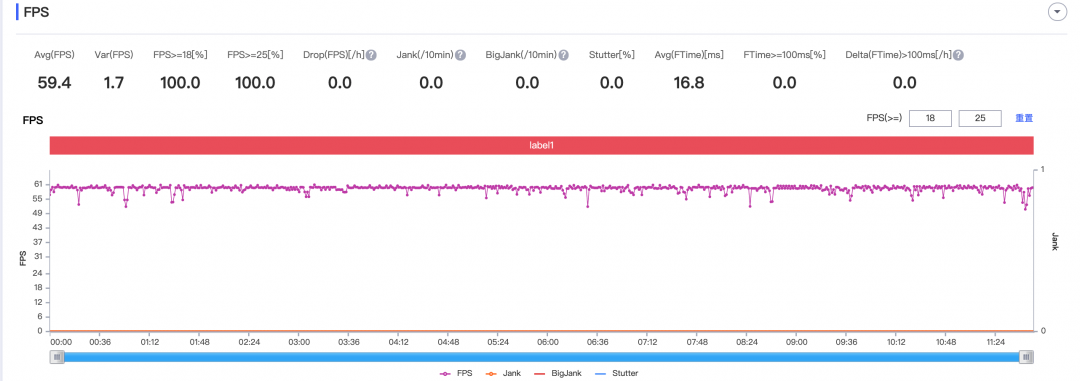Open help icon beside Delta(FTime)>100ms[/h]
This screenshot has width=1080, height=381.
pos(958,55)
